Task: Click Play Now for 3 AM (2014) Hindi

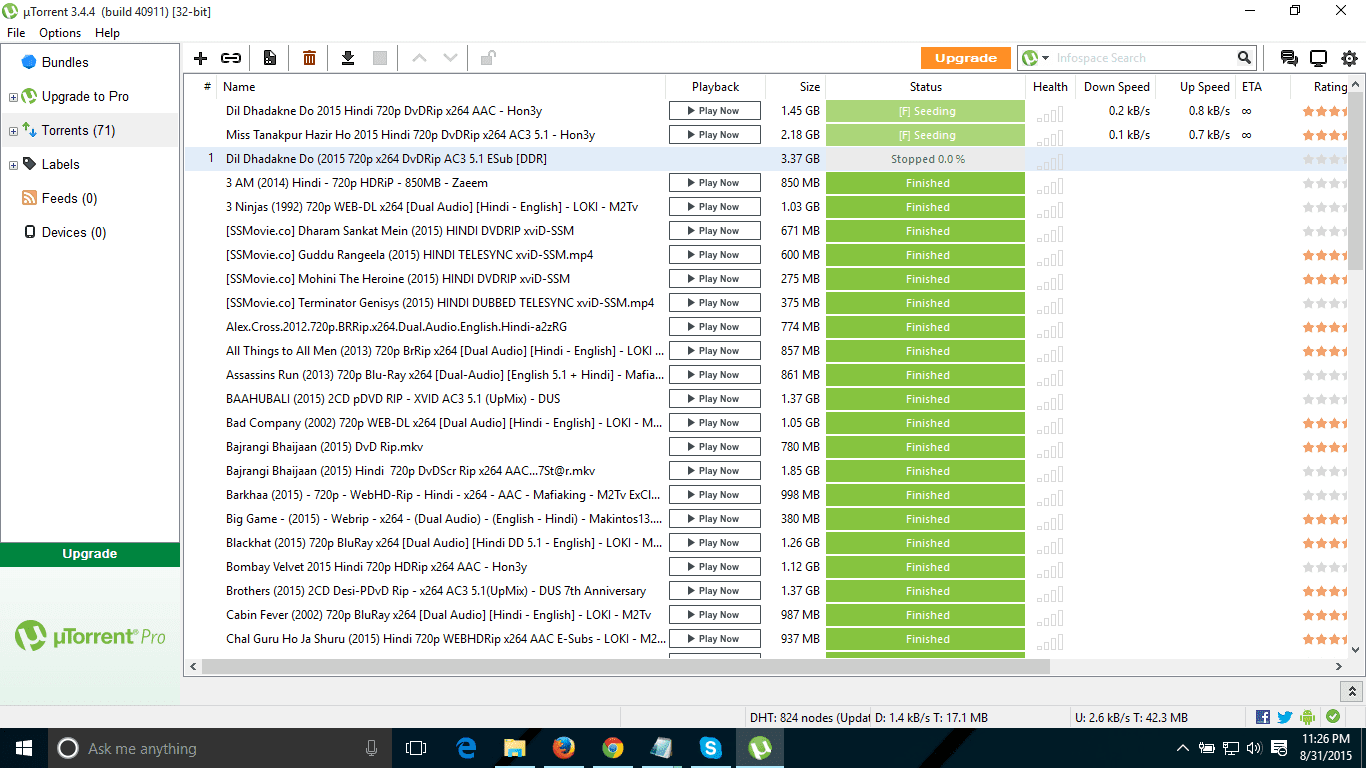Action: (715, 183)
